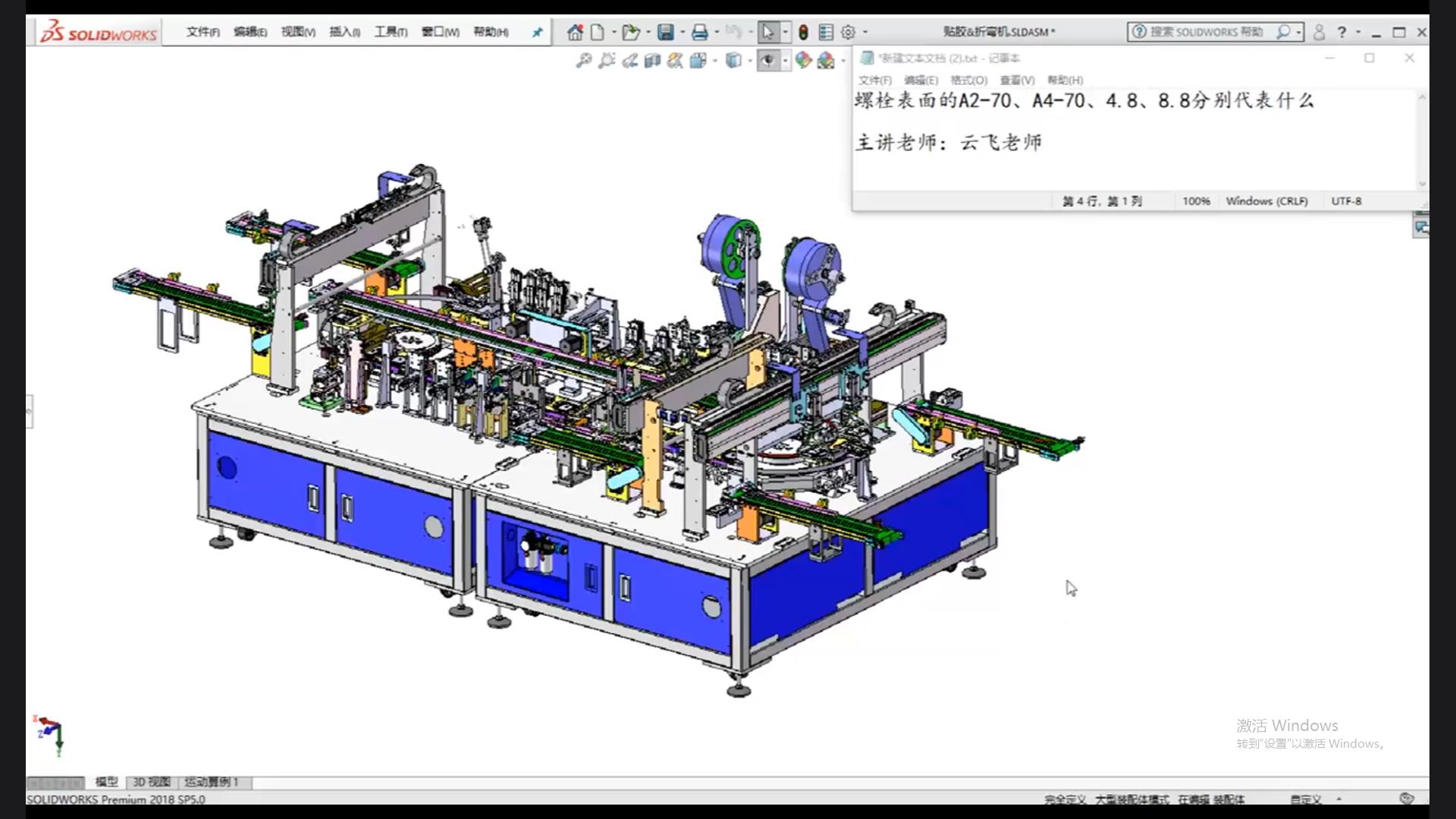Click the SOLIDWORKS logo
This screenshot has width=1456, height=819.
point(99,32)
